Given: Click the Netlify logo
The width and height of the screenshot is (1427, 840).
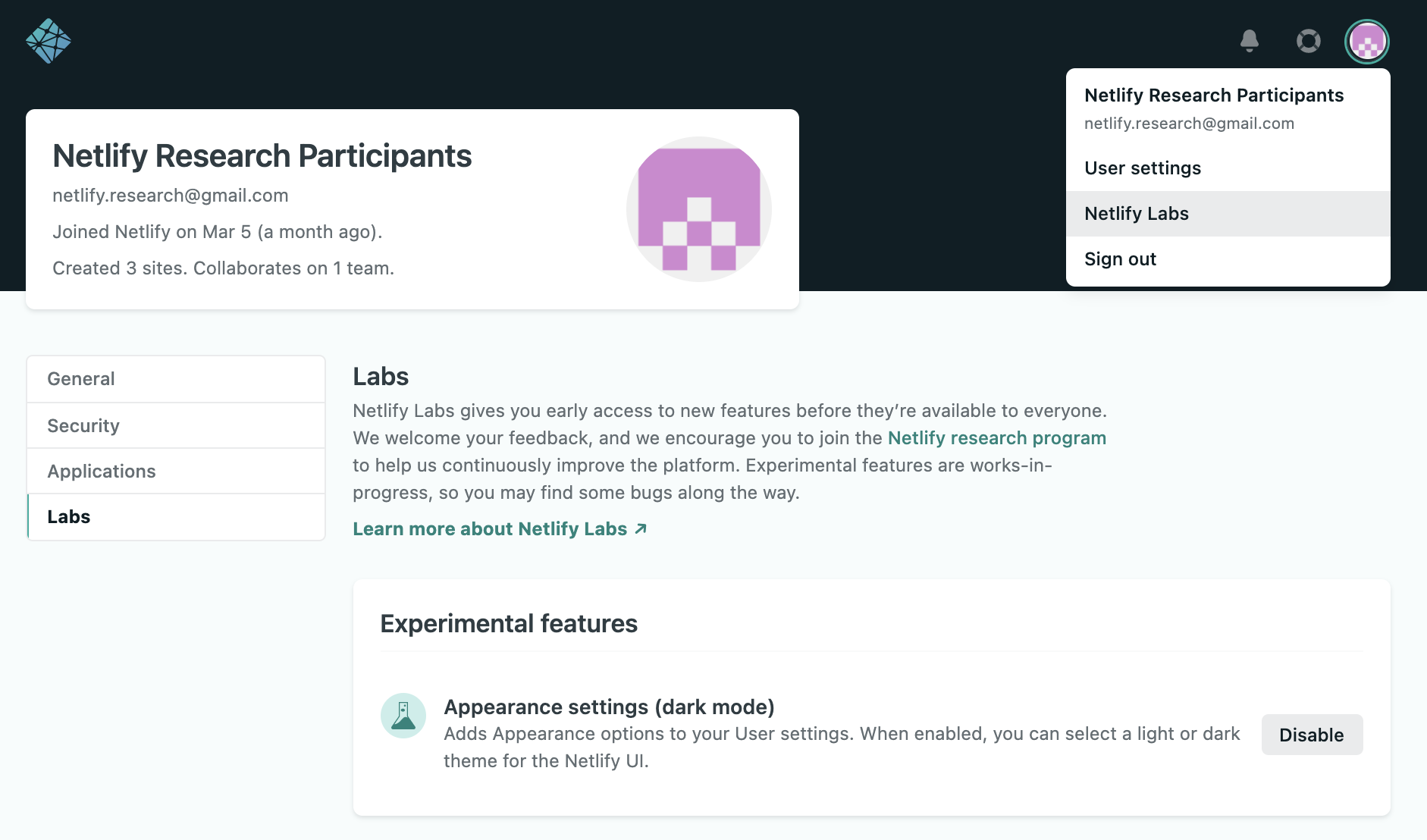Looking at the screenshot, I should pos(49,41).
